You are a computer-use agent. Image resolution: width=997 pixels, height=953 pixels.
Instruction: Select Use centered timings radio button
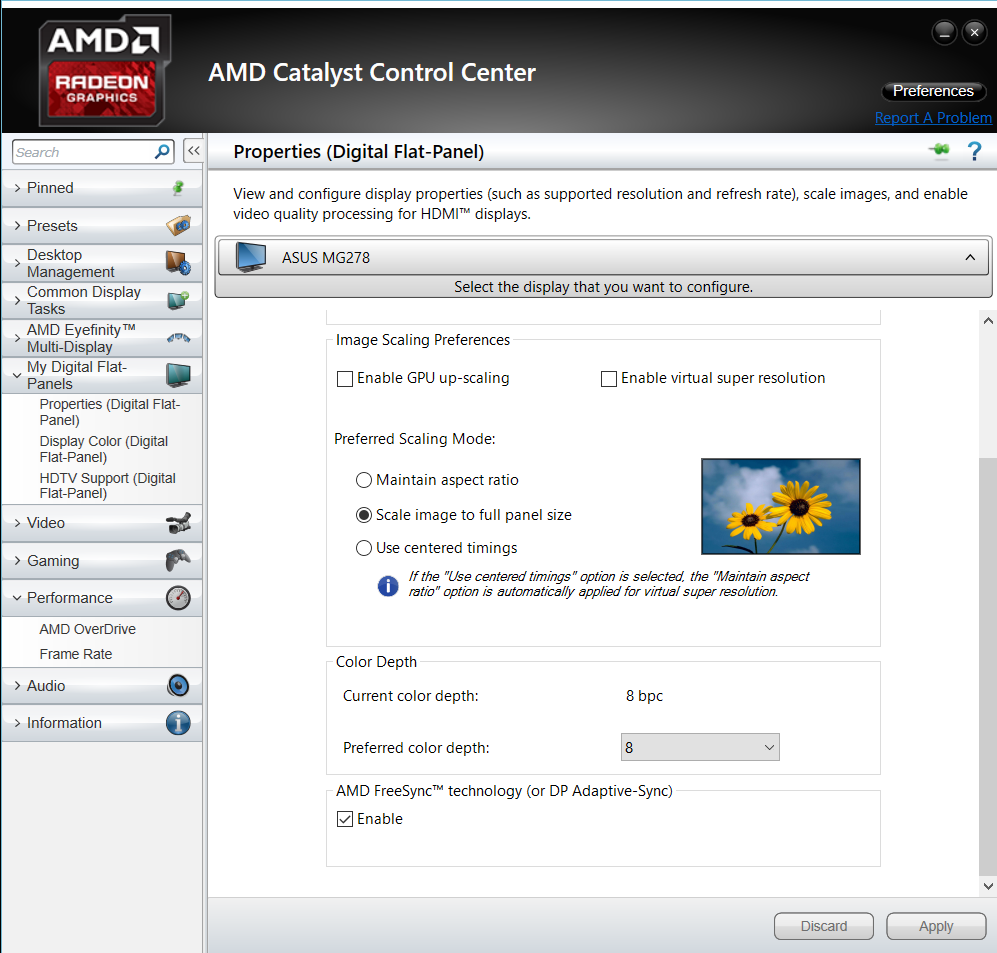[x=364, y=548]
